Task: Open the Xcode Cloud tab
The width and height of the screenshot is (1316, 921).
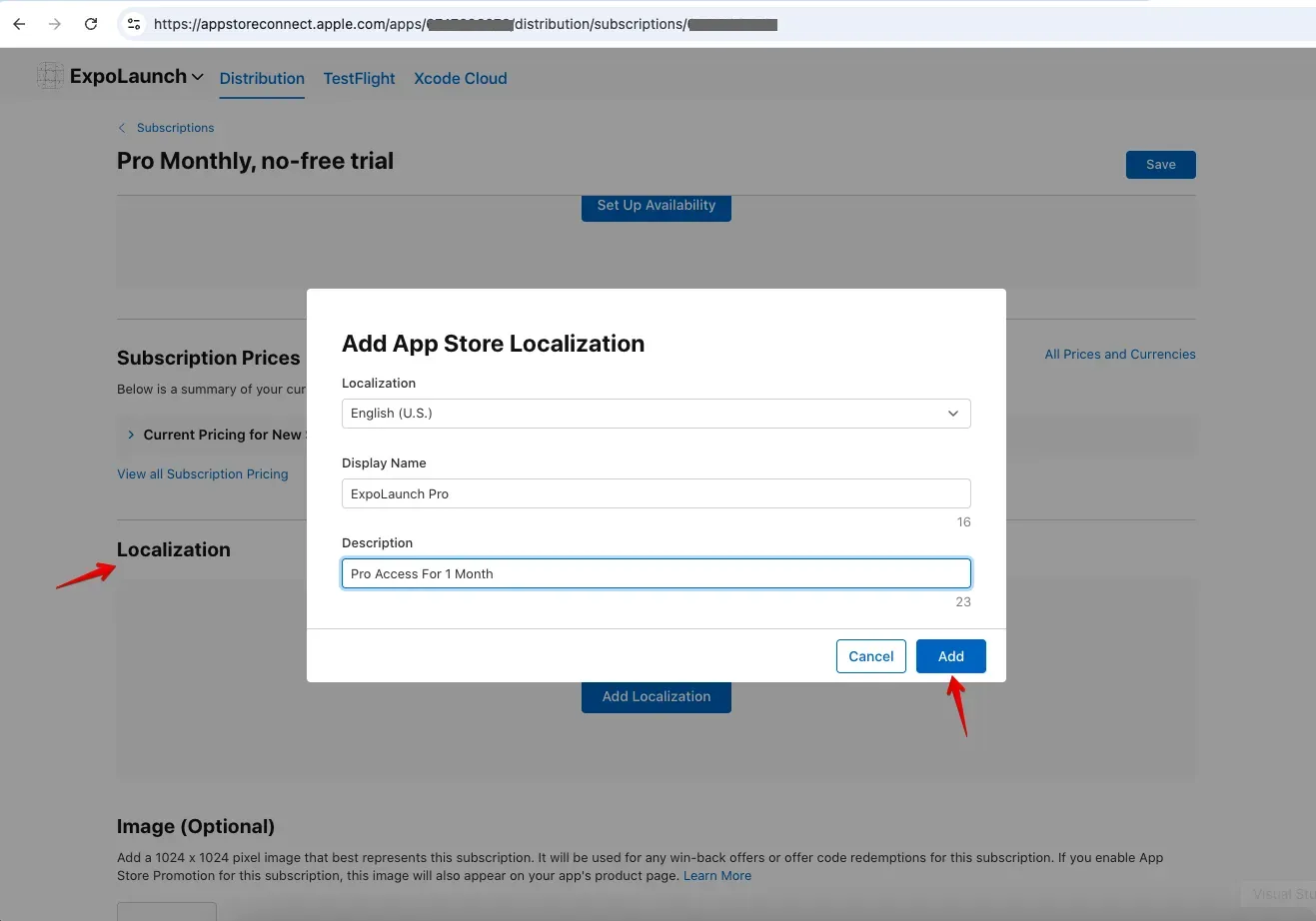Action: [x=461, y=78]
